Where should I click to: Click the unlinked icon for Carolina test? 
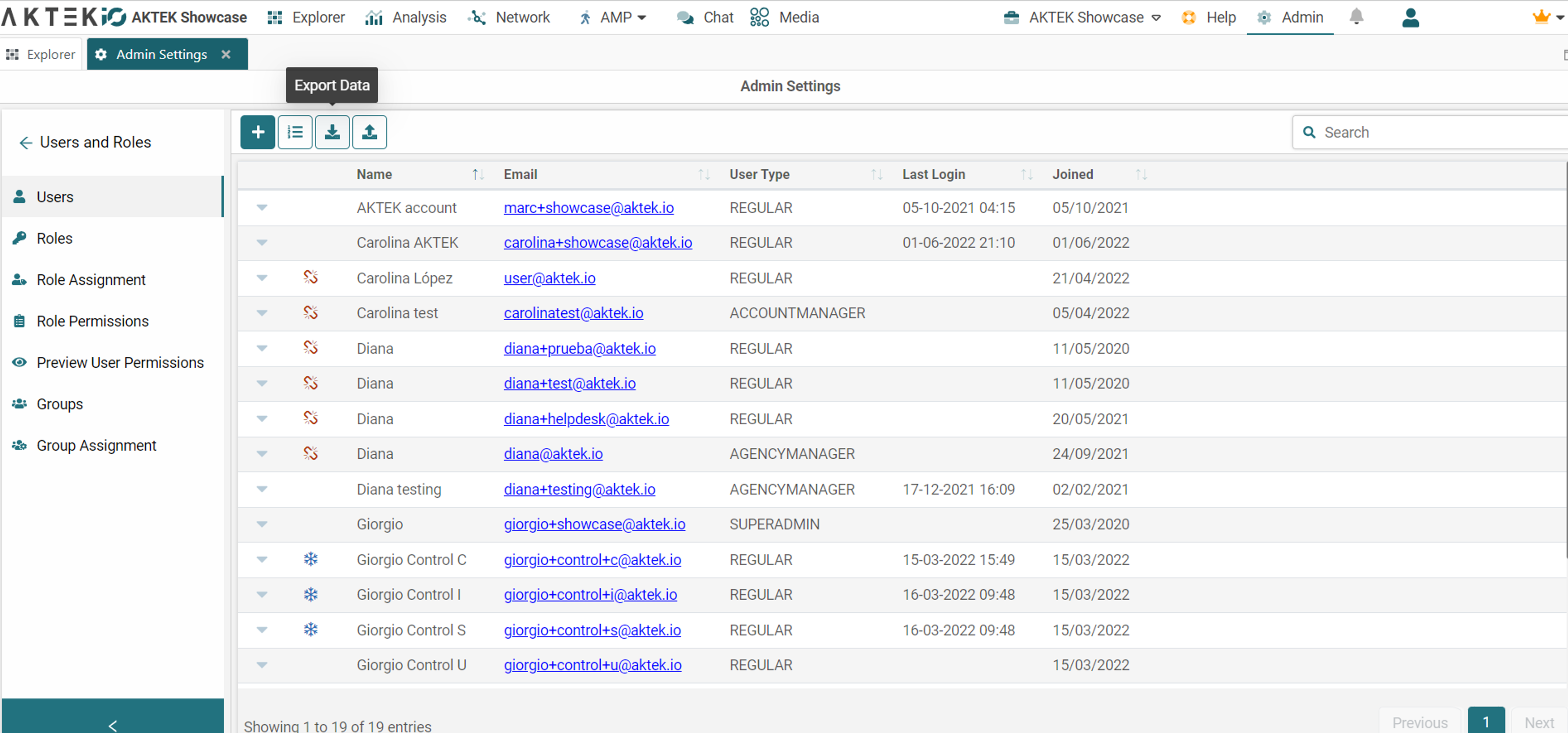point(310,313)
